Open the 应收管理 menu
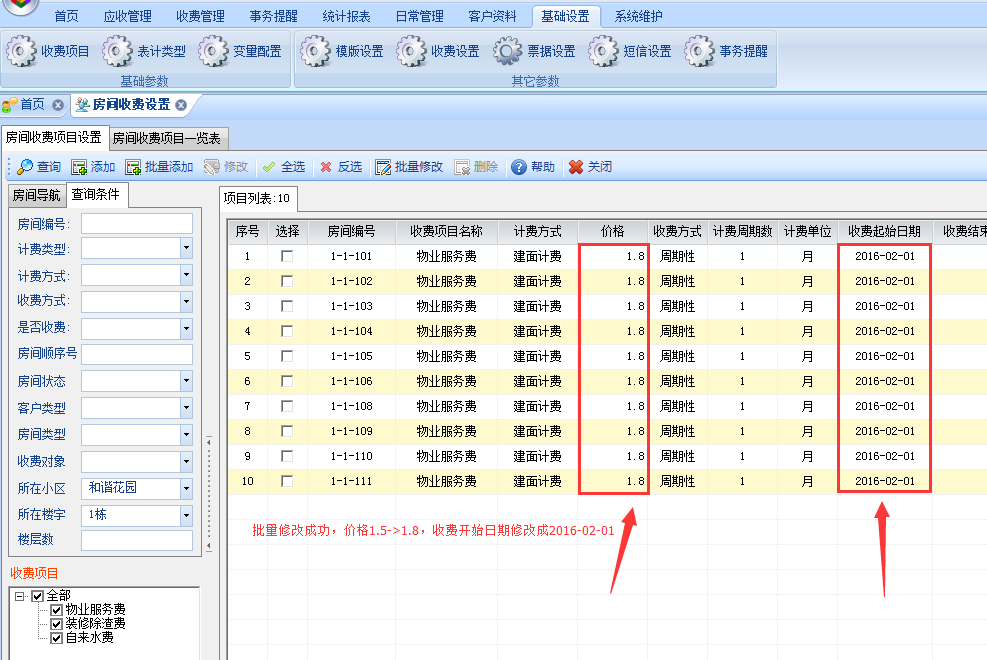987x660 pixels. pyautogui.click(x=128, y=16)
